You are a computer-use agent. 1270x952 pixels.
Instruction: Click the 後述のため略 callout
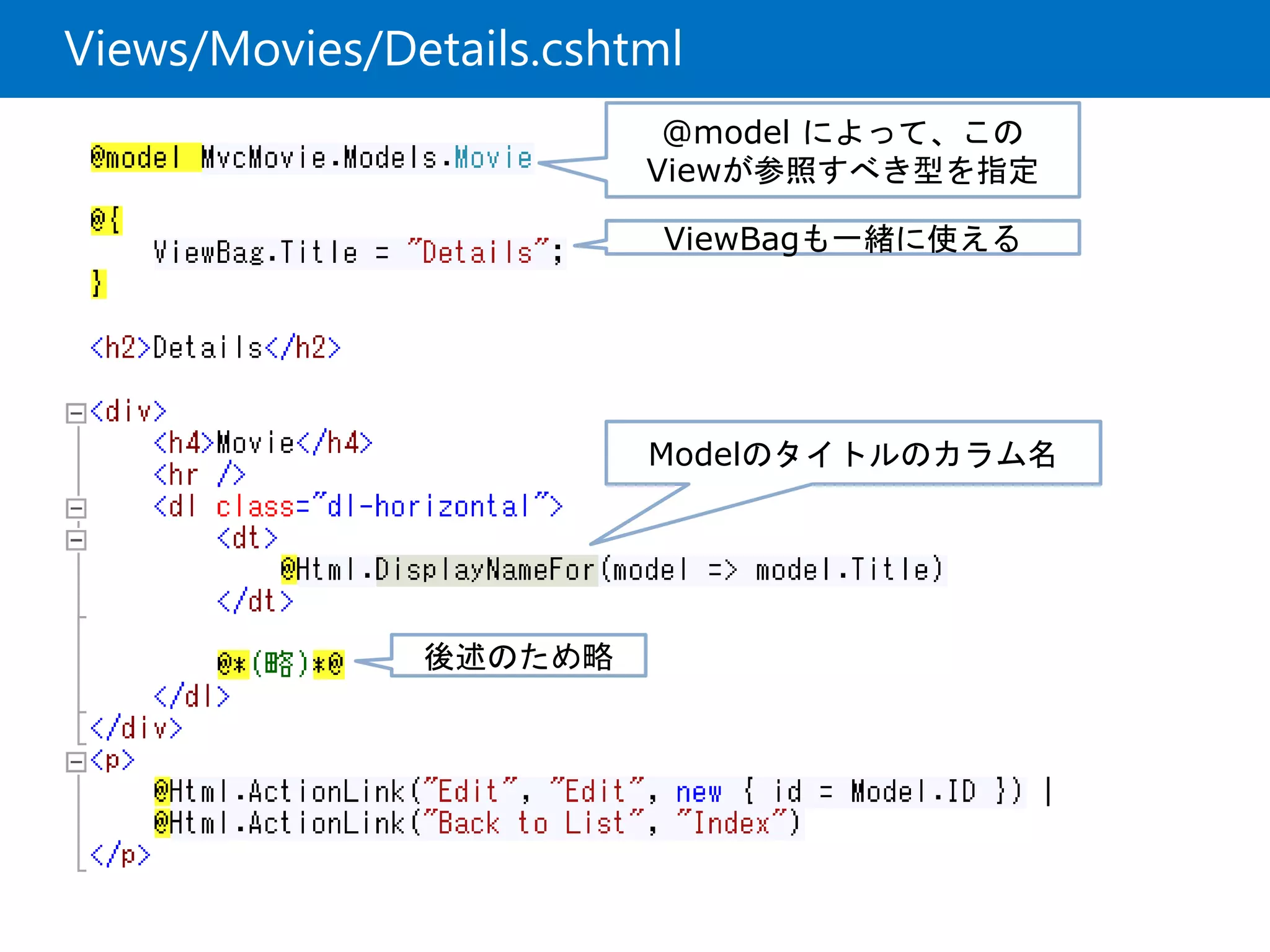[x=518, y=656]
